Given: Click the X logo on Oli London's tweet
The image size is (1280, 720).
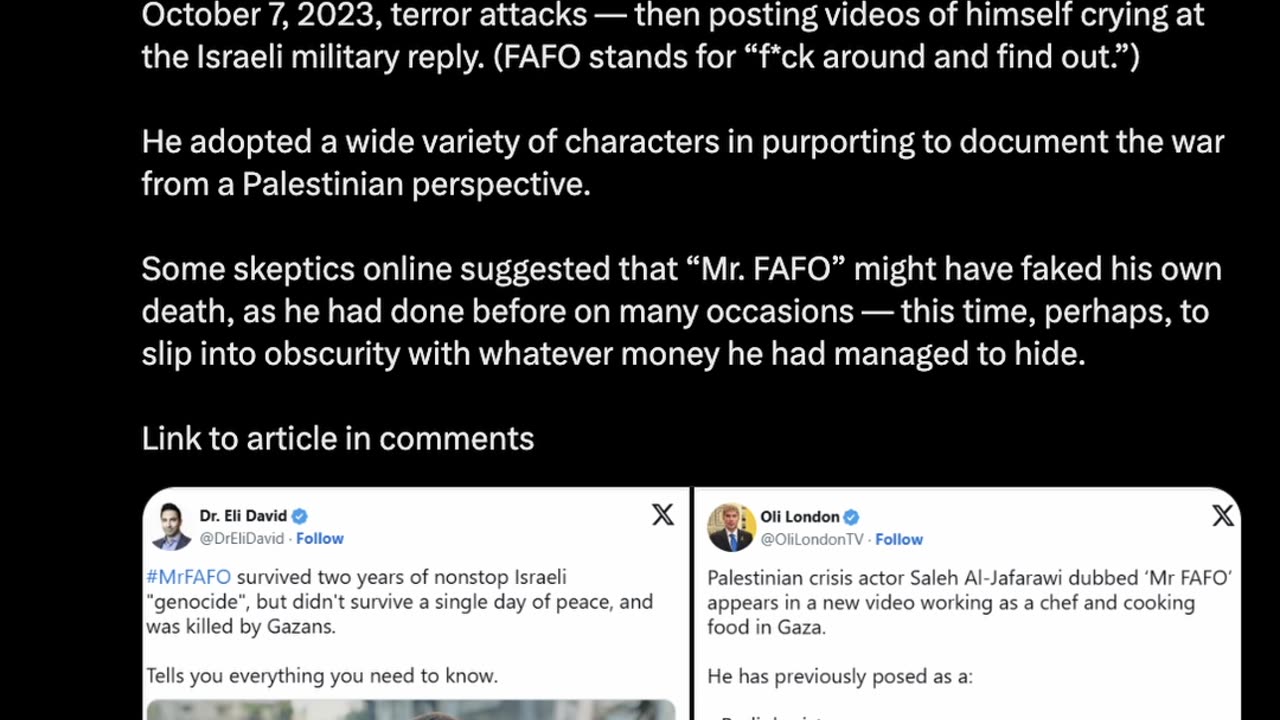Looking at the screenshot, I should pos(1223,516).
